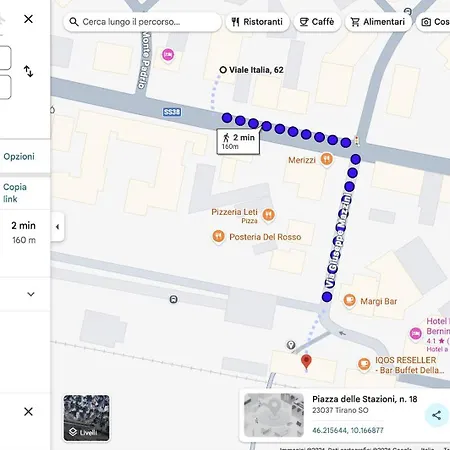The image size is (450, 450).
Task: Close the directions panel with the top X
Action: coord(28,19)
